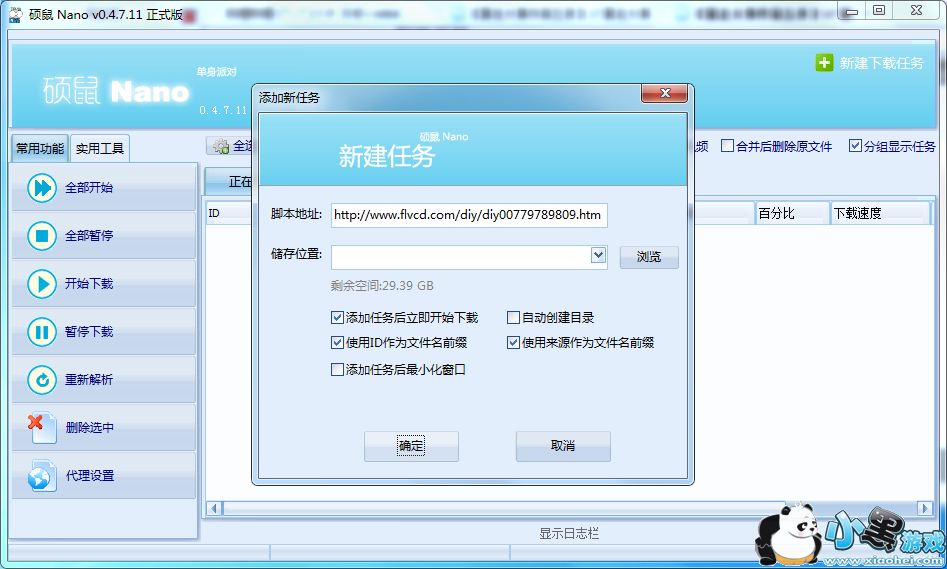The height and width of the screenshot is (569, 947).
Task: Click 百分比 column header
Action: pyautogui.click(x=792, y=213)
